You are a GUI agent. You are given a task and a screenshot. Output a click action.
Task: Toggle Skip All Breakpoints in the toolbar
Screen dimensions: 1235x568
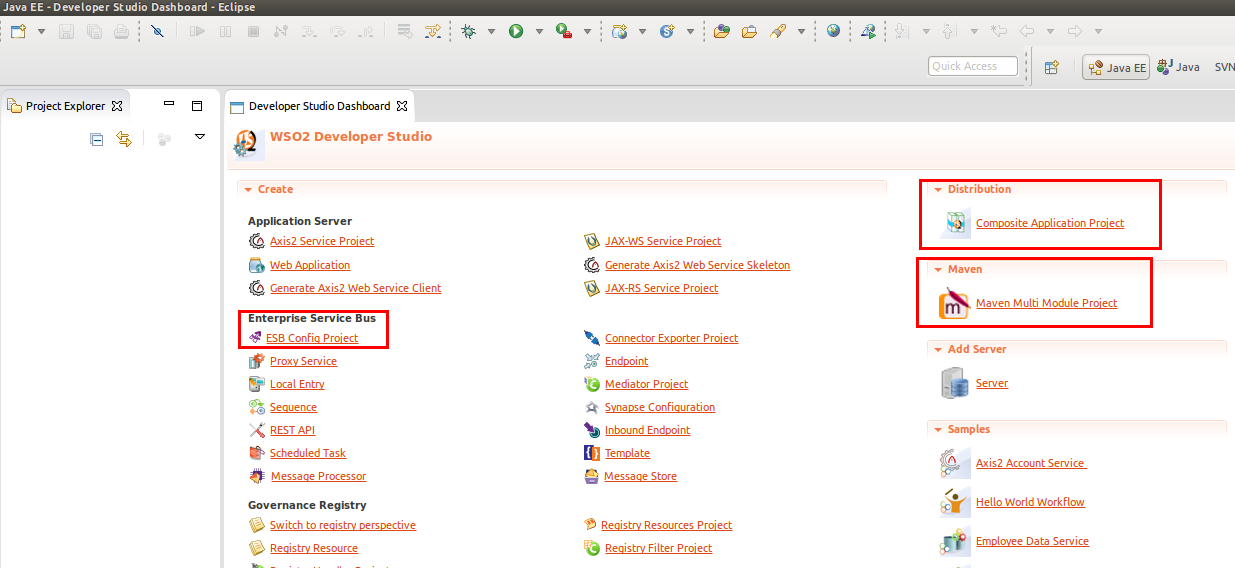[157, 31]
